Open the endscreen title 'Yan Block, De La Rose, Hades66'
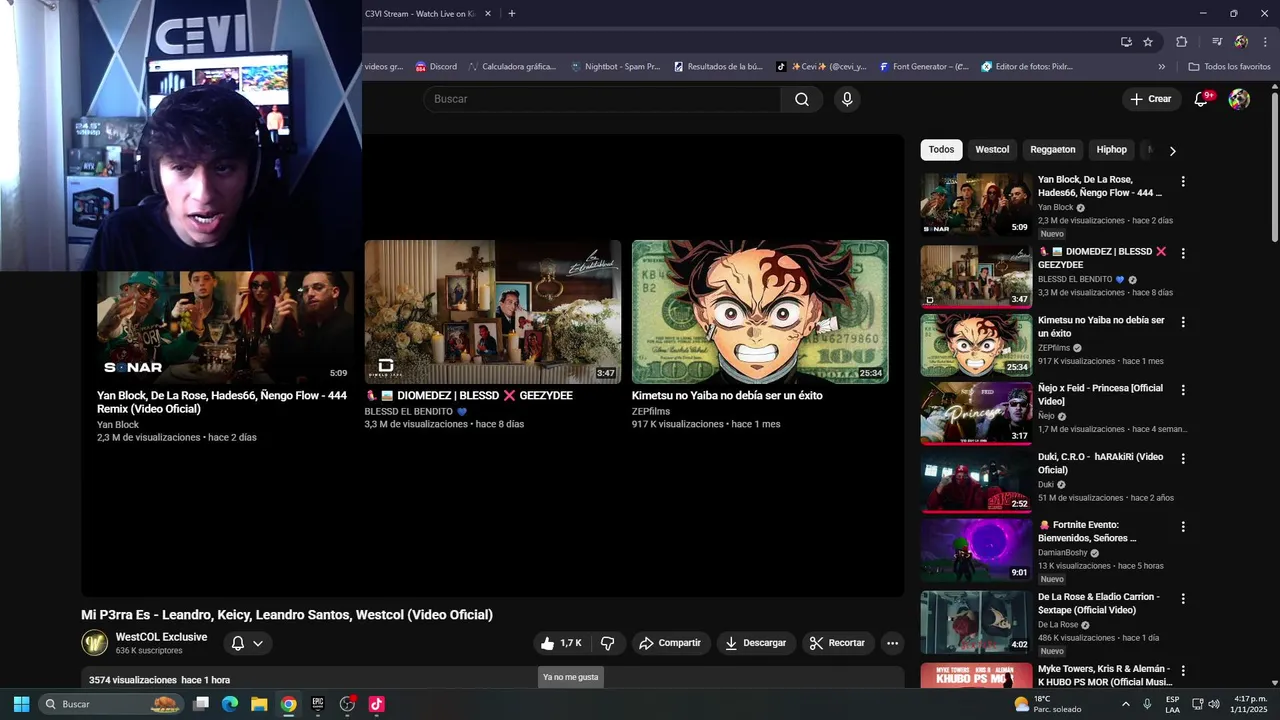The width and height of the screenshot is (1280, 720). click(222, 402)
